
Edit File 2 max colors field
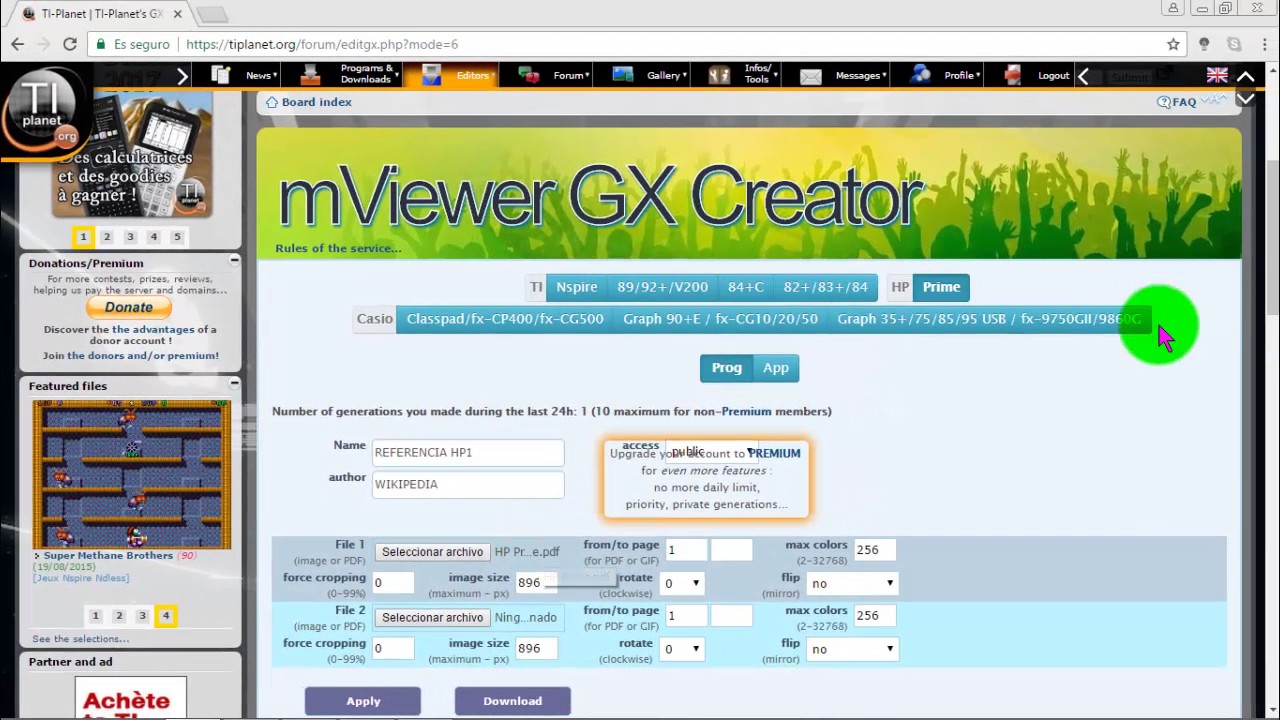click(874, 616)
